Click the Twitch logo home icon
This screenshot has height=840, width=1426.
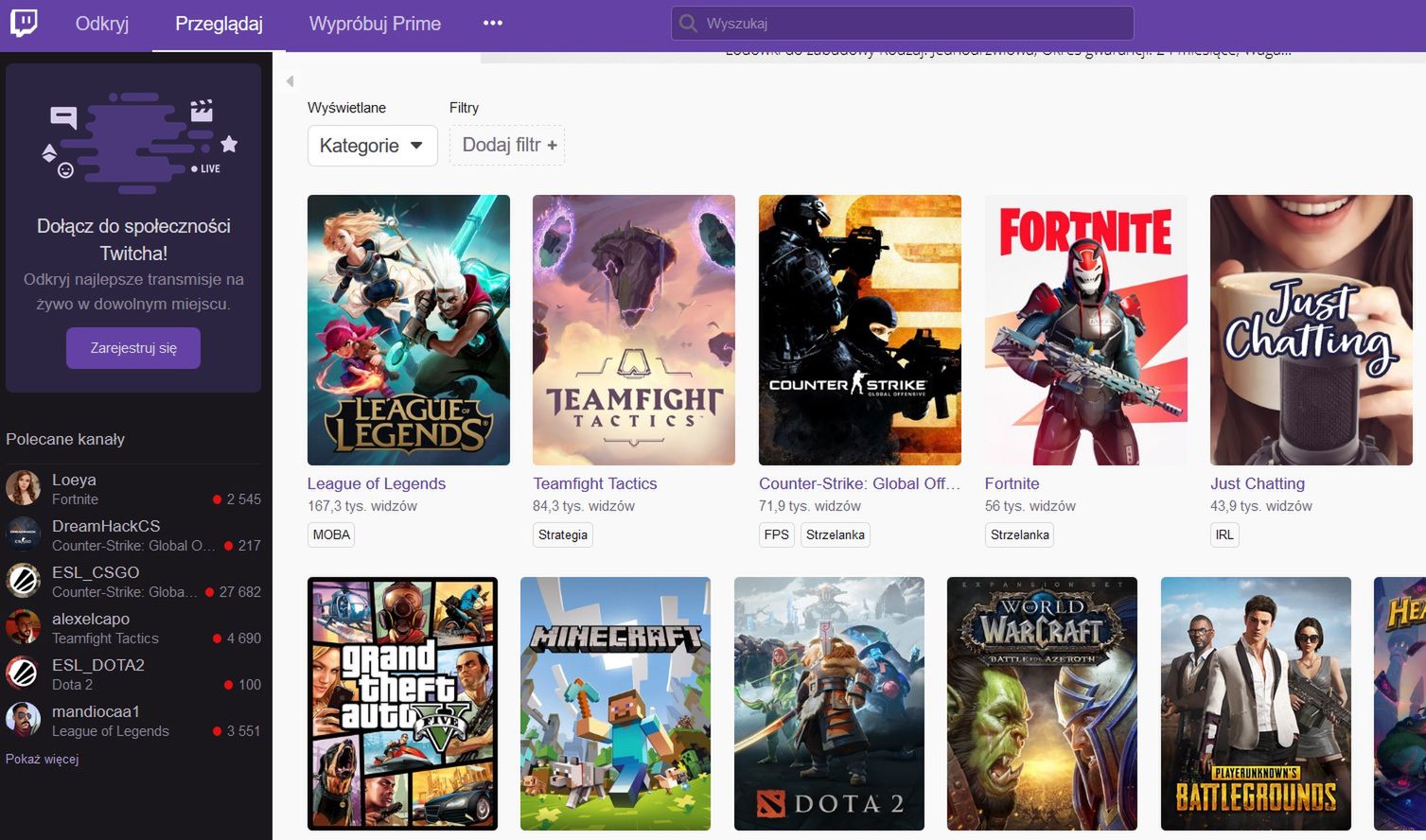(x=24, y=23)
